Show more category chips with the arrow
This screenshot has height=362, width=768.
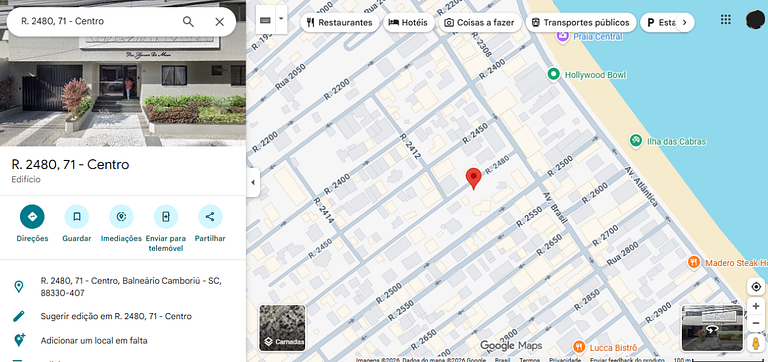[x=685, y=23]
